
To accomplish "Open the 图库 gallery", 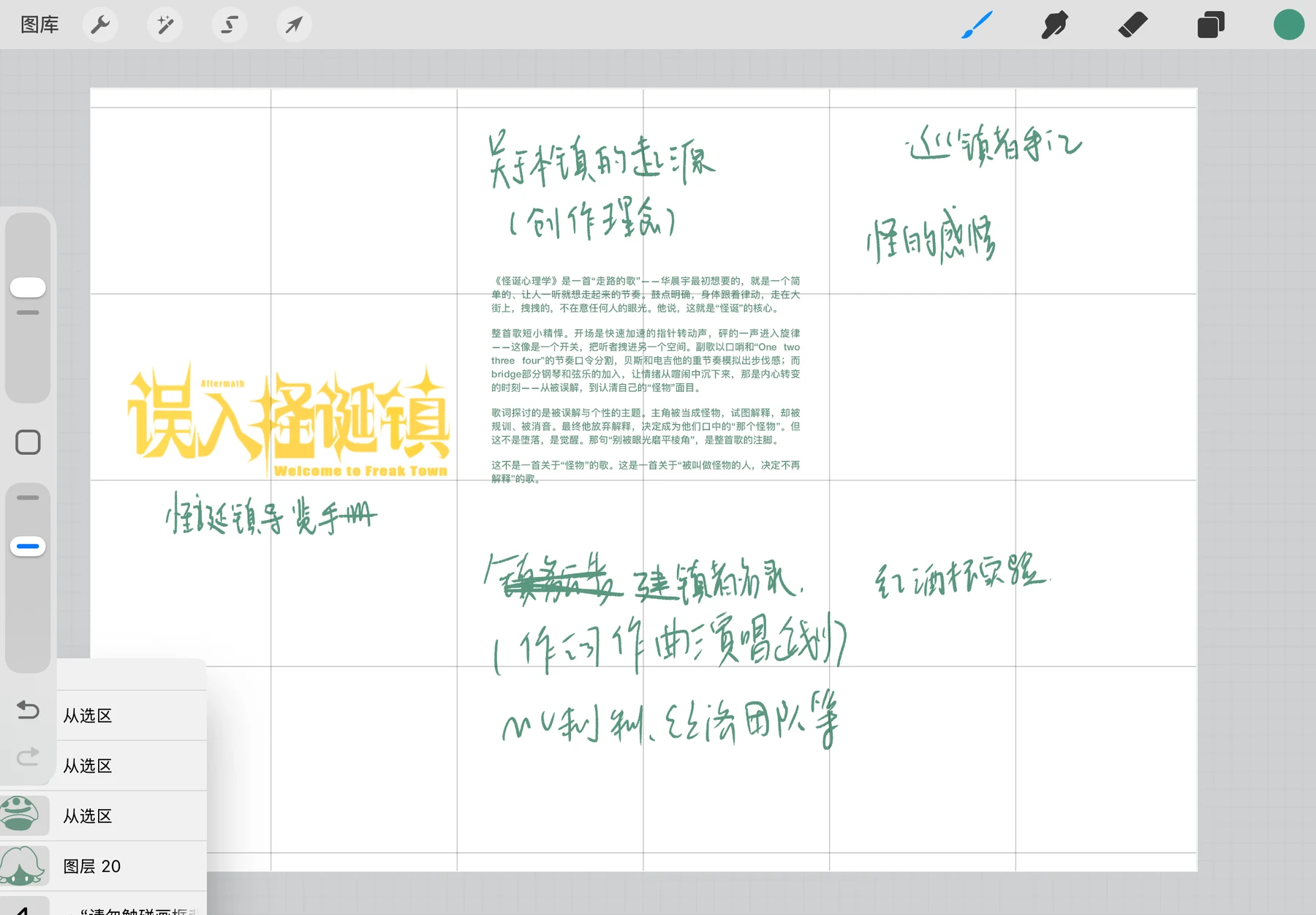I will (x=39, y=25).
